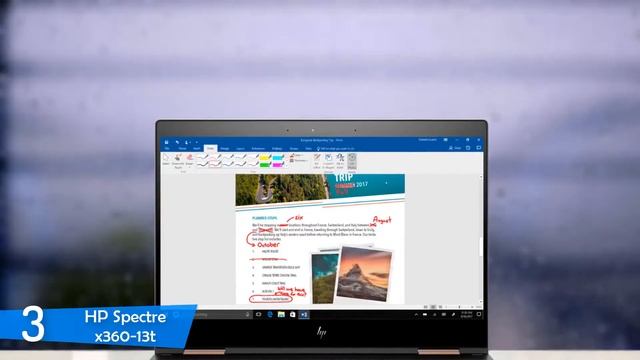
Task: Click the Share button in Word
Action: [455, 148]
